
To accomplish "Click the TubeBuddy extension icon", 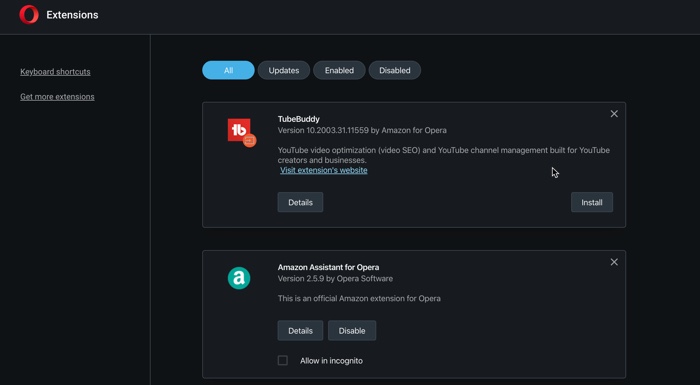I will point(241,132).
